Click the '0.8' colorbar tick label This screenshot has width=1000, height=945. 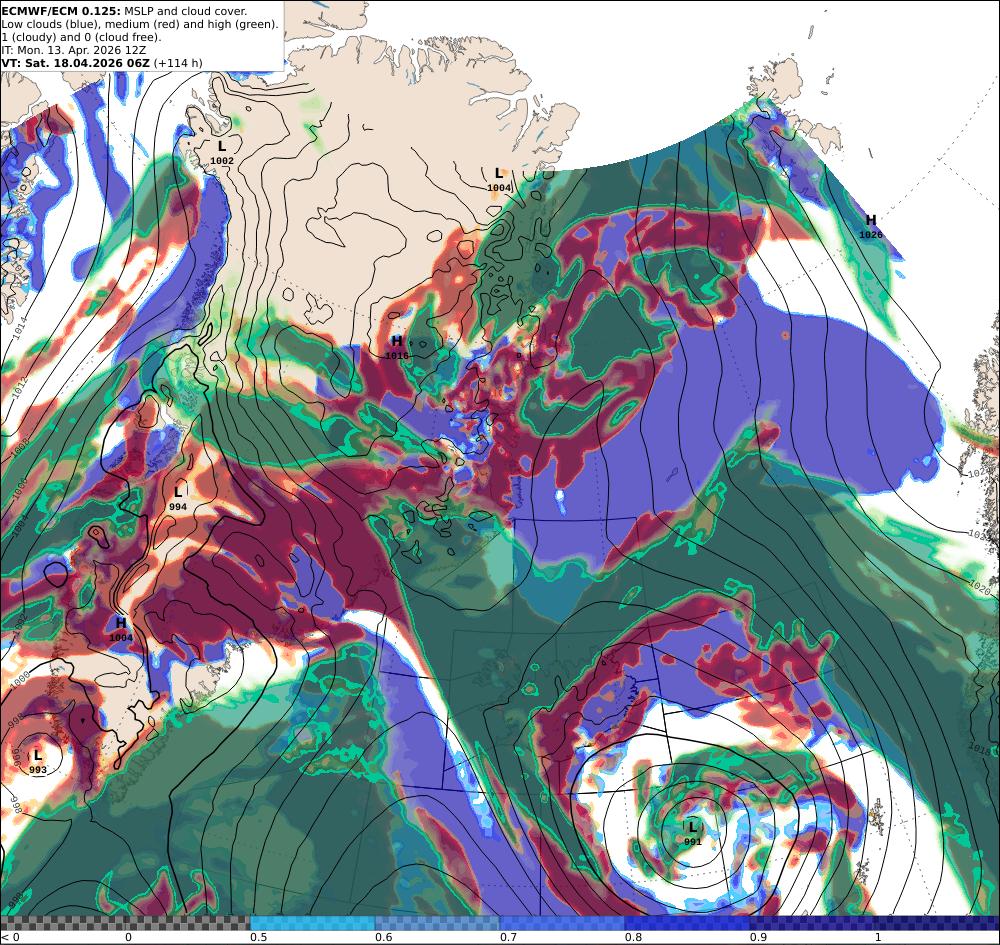pos(634,937)
